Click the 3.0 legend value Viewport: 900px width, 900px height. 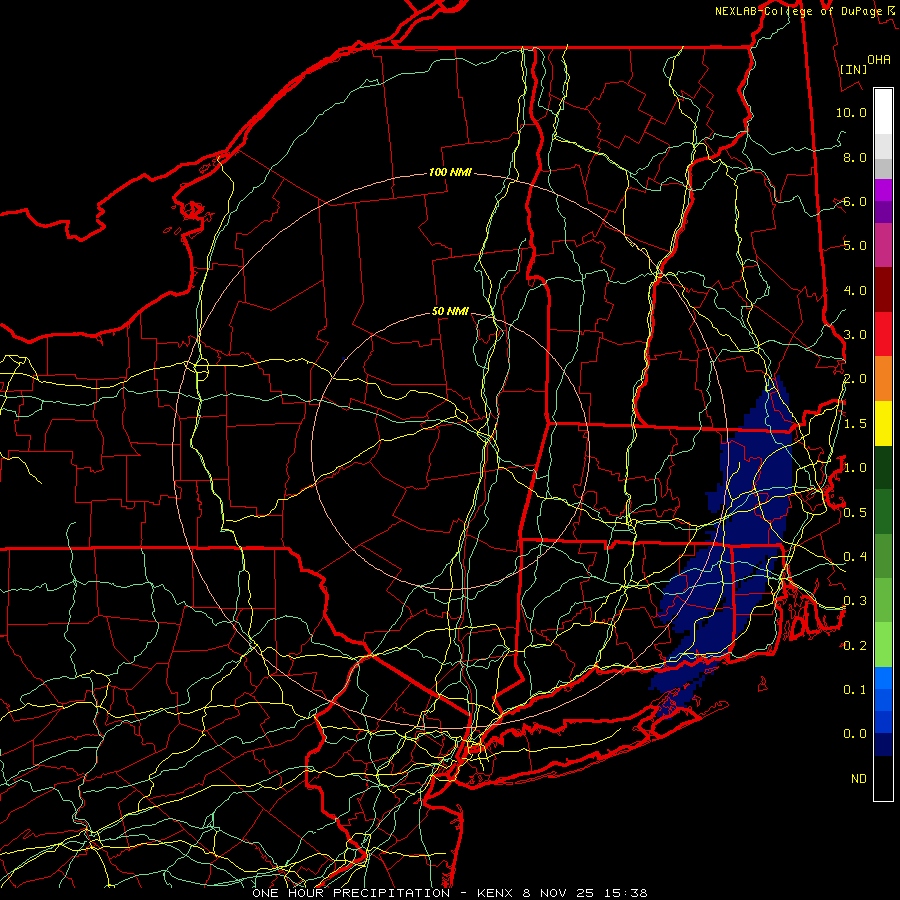pyautogui.click(x=855, y=335)
